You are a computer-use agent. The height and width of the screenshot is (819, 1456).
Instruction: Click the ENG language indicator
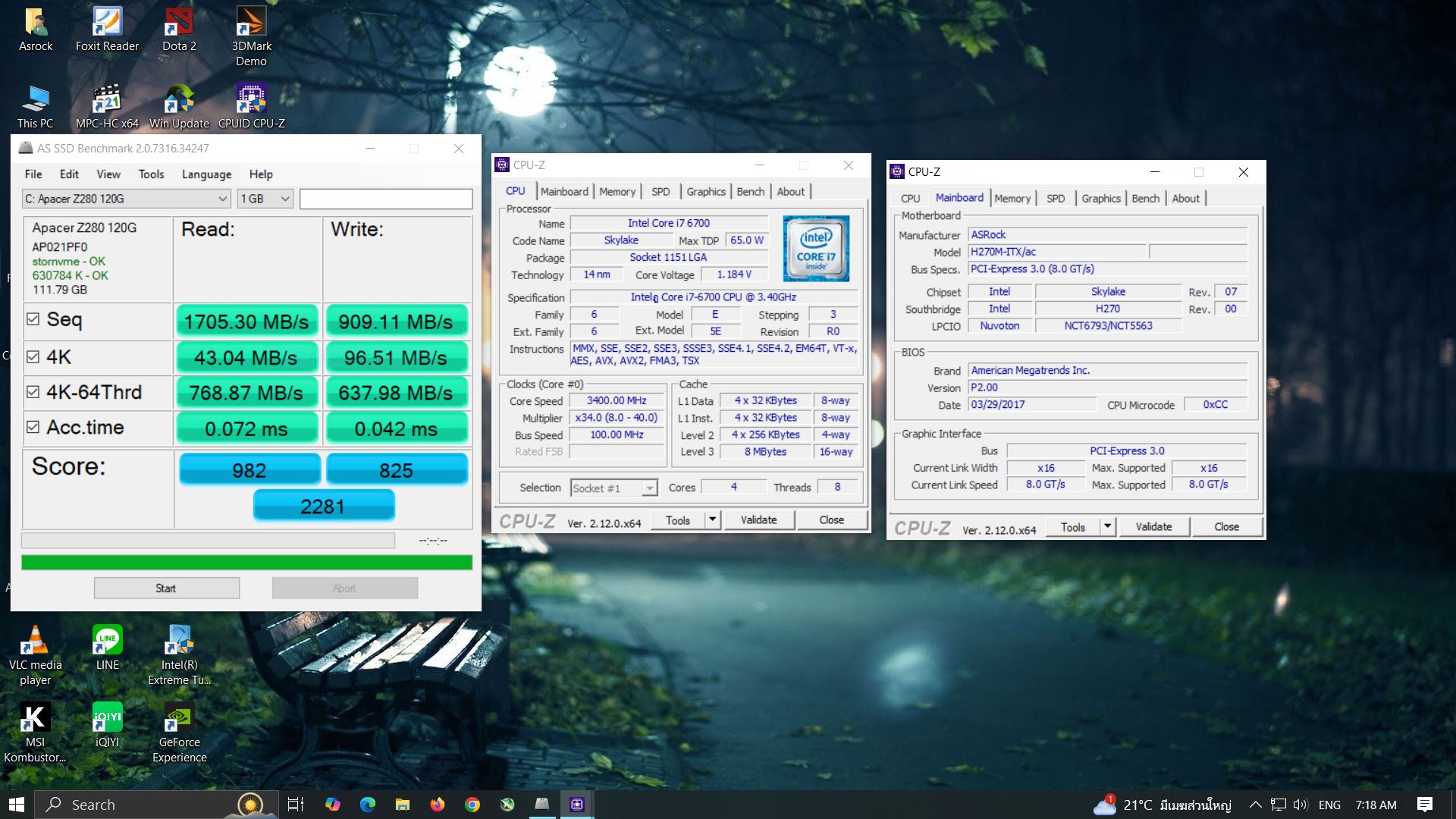click(x=1329, y=805)
